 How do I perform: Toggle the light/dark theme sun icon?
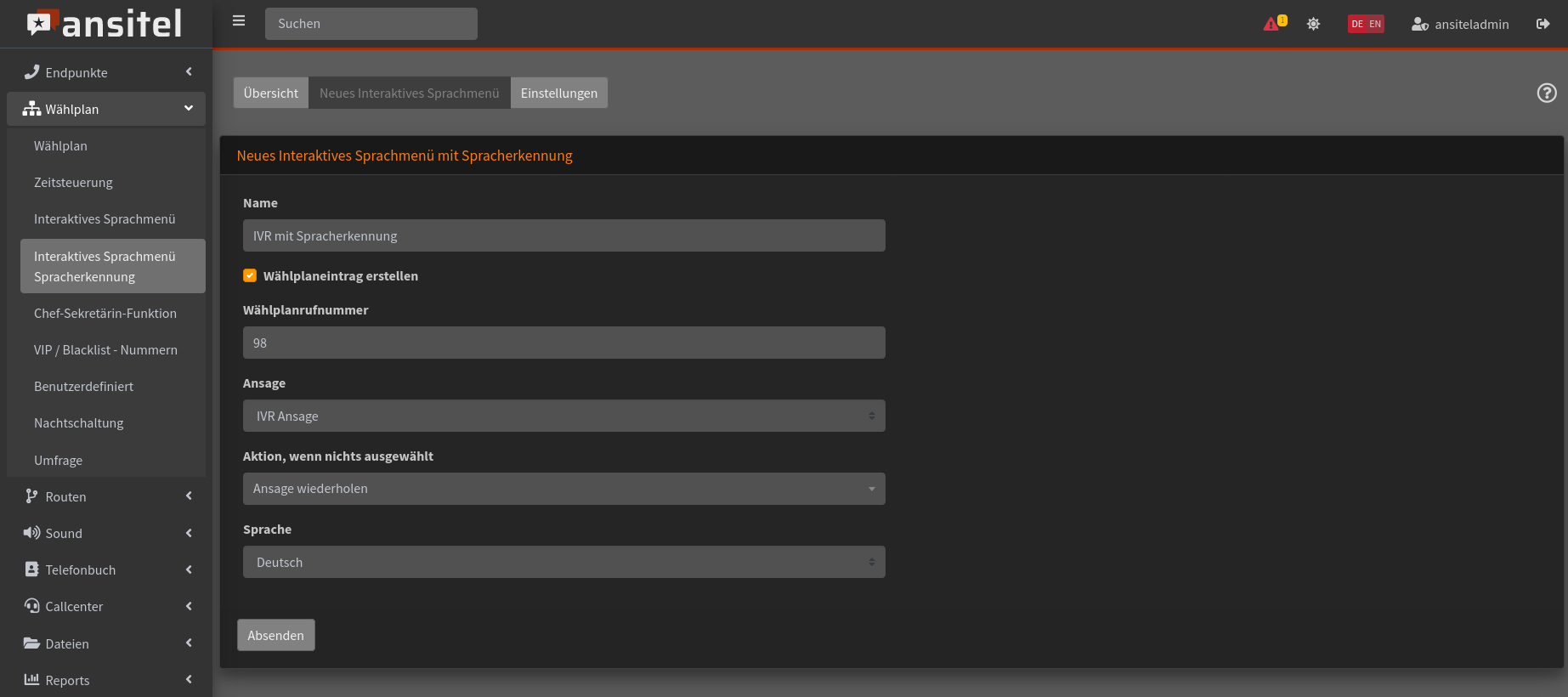tap(1313, 24)
